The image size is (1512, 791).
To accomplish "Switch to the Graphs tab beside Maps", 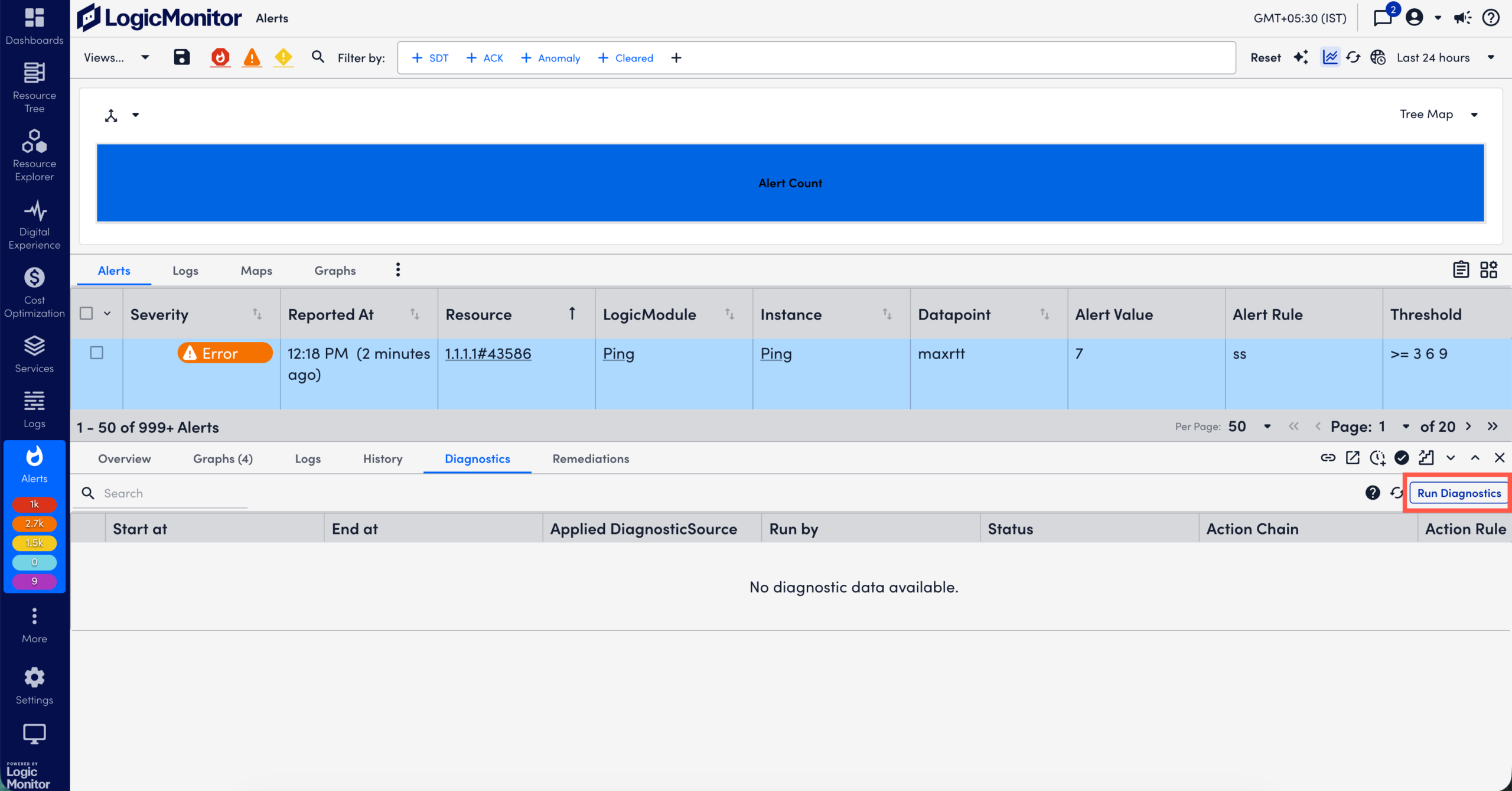I will coord(335,271).
